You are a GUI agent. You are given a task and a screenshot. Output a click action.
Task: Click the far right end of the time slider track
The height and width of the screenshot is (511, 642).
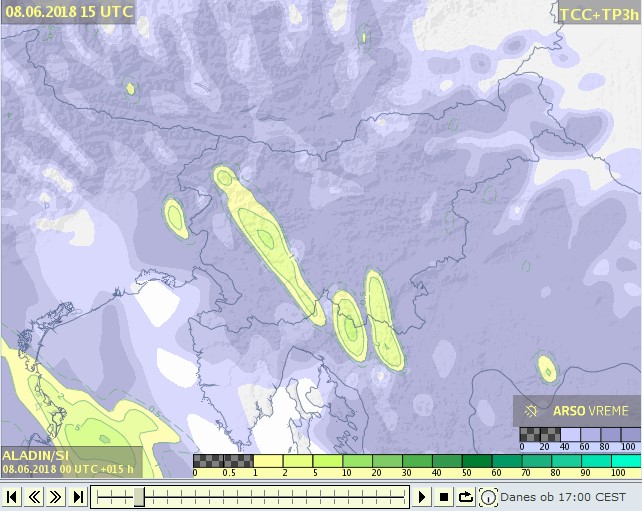(x=405, y=497)
